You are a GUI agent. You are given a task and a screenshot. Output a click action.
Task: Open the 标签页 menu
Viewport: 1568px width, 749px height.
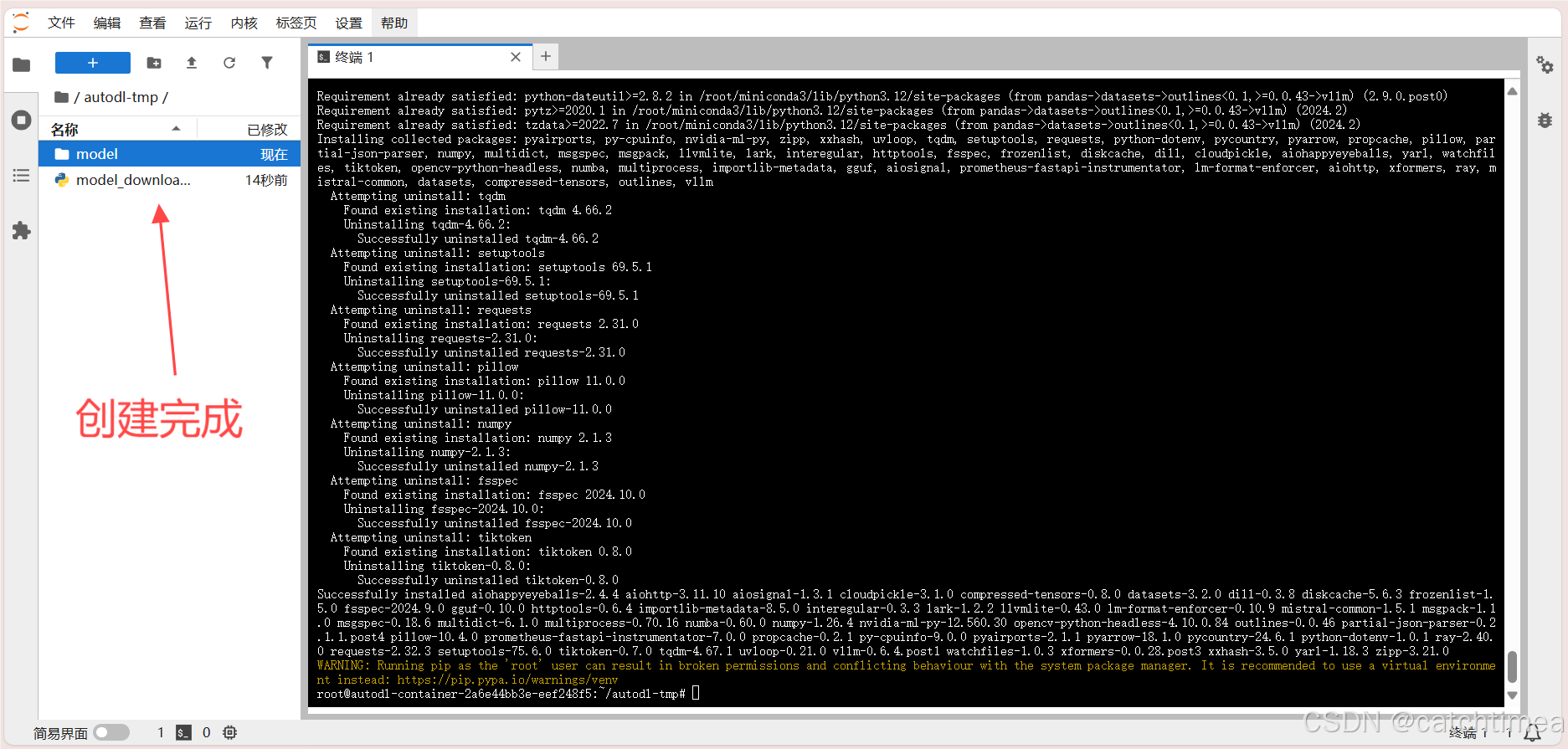(x=296, y=23)
